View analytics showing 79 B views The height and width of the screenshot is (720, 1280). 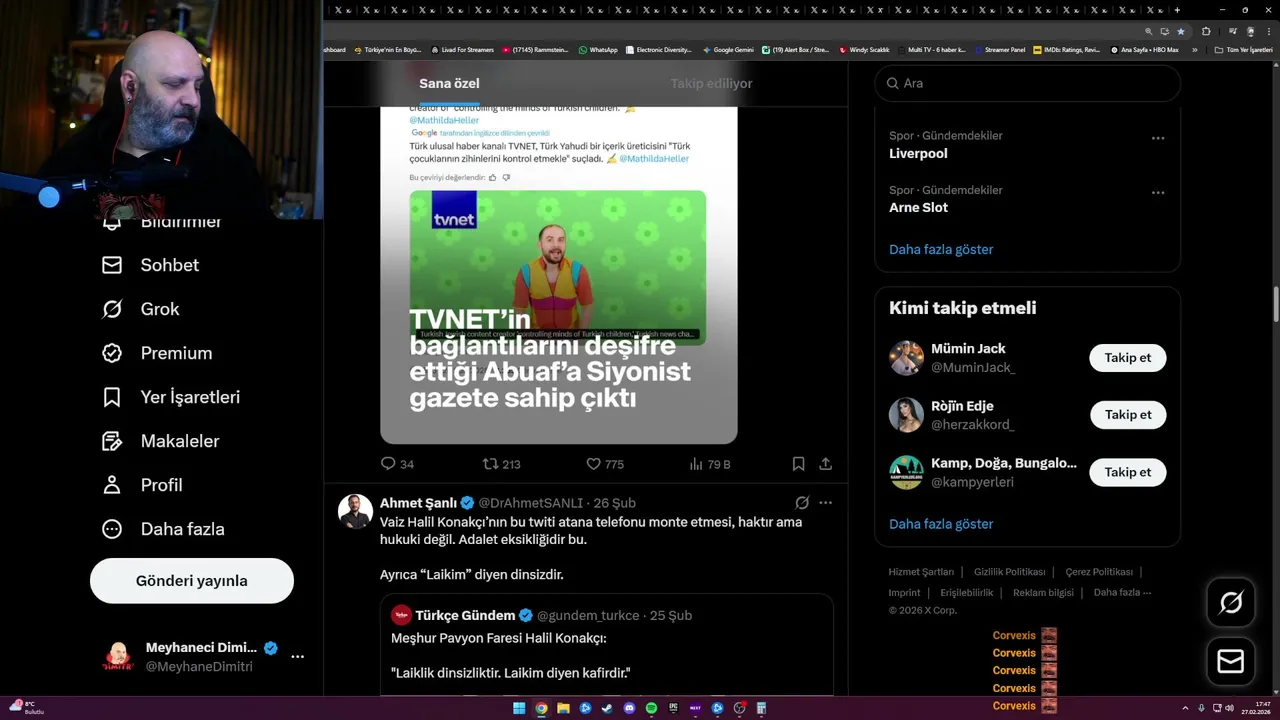(x=710, y=464)
